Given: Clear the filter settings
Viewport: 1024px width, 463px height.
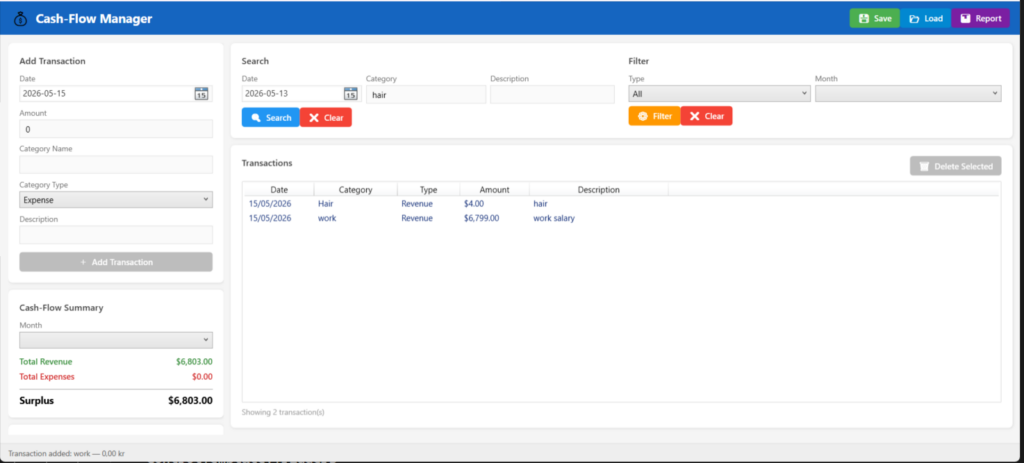Looking at the screenshot, I should coord(707,116).
